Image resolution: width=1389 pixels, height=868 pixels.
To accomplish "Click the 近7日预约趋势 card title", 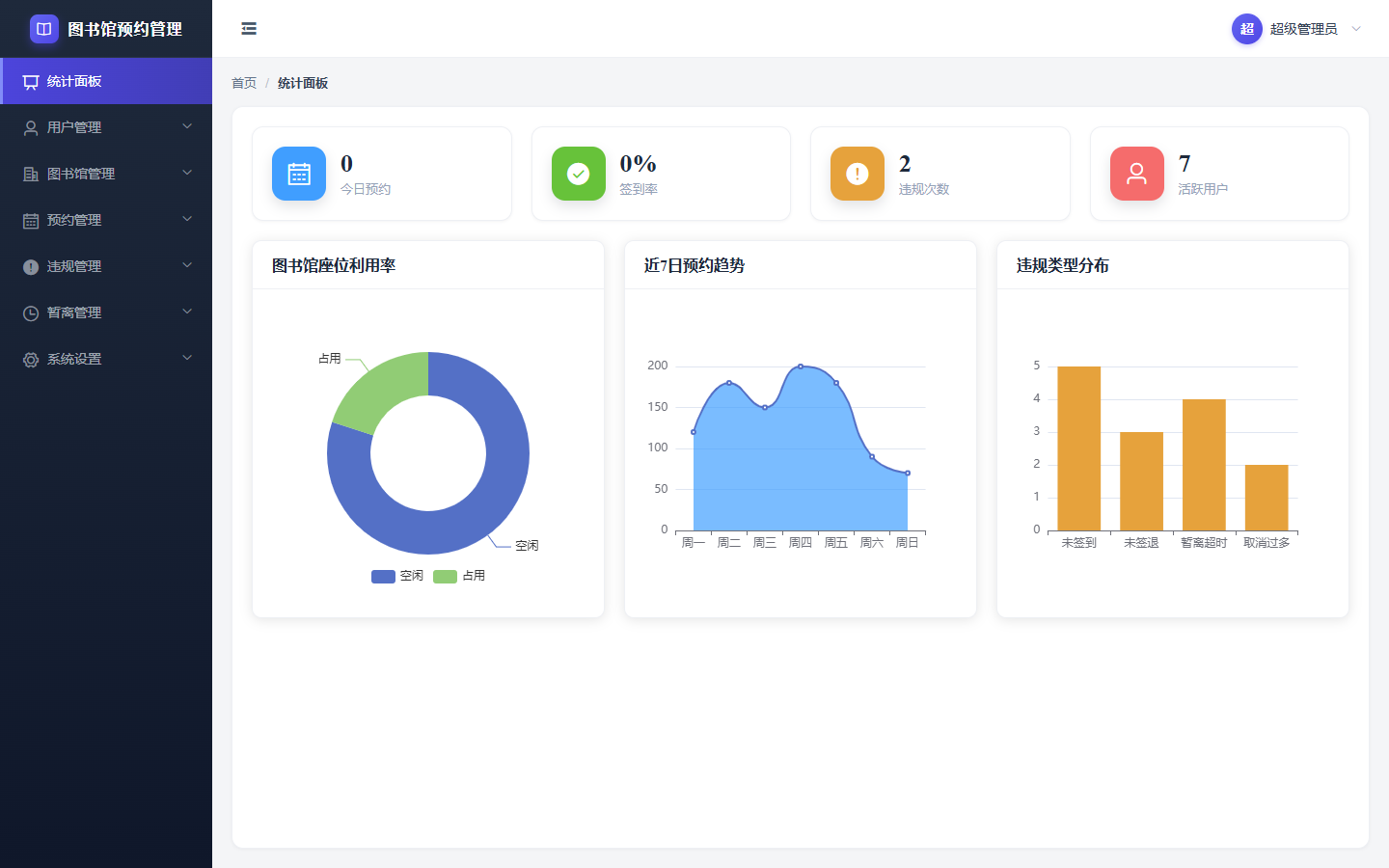I will [x=694, y=265].
